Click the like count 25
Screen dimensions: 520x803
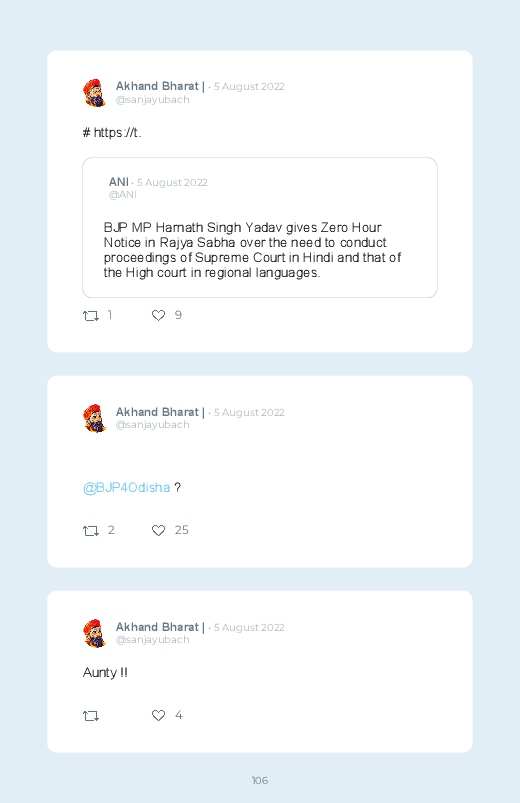click(181, 530)
